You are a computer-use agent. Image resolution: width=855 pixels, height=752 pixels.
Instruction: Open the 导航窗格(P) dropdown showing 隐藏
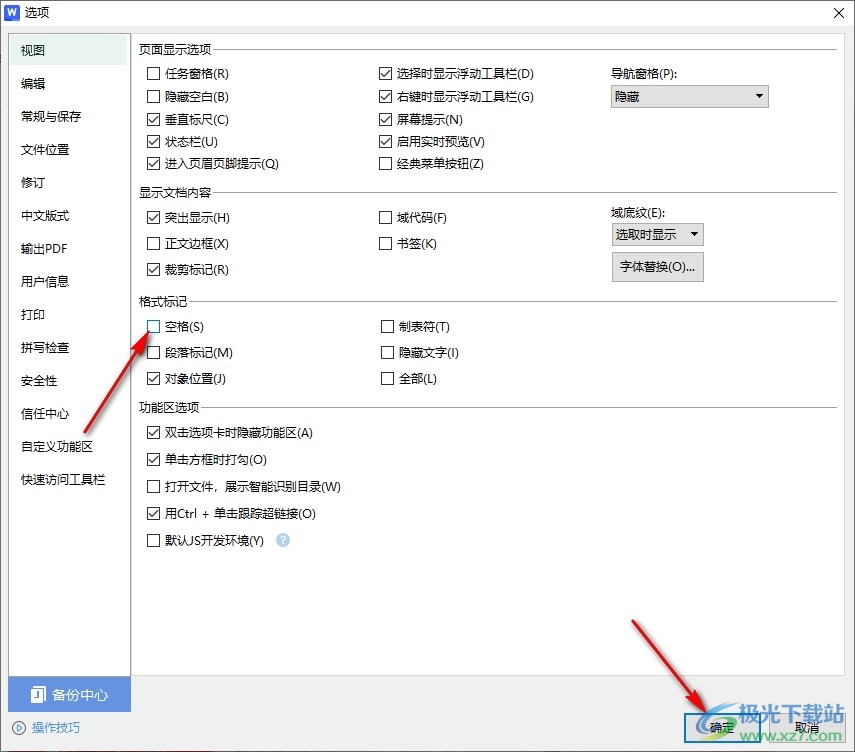[690, 97]
